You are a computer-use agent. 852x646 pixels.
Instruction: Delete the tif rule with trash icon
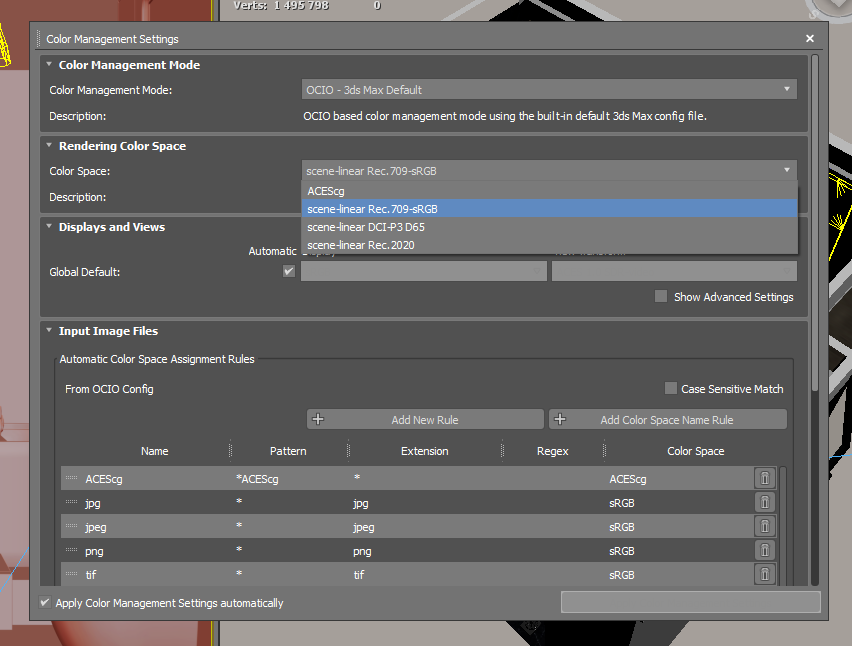(765, 574)
